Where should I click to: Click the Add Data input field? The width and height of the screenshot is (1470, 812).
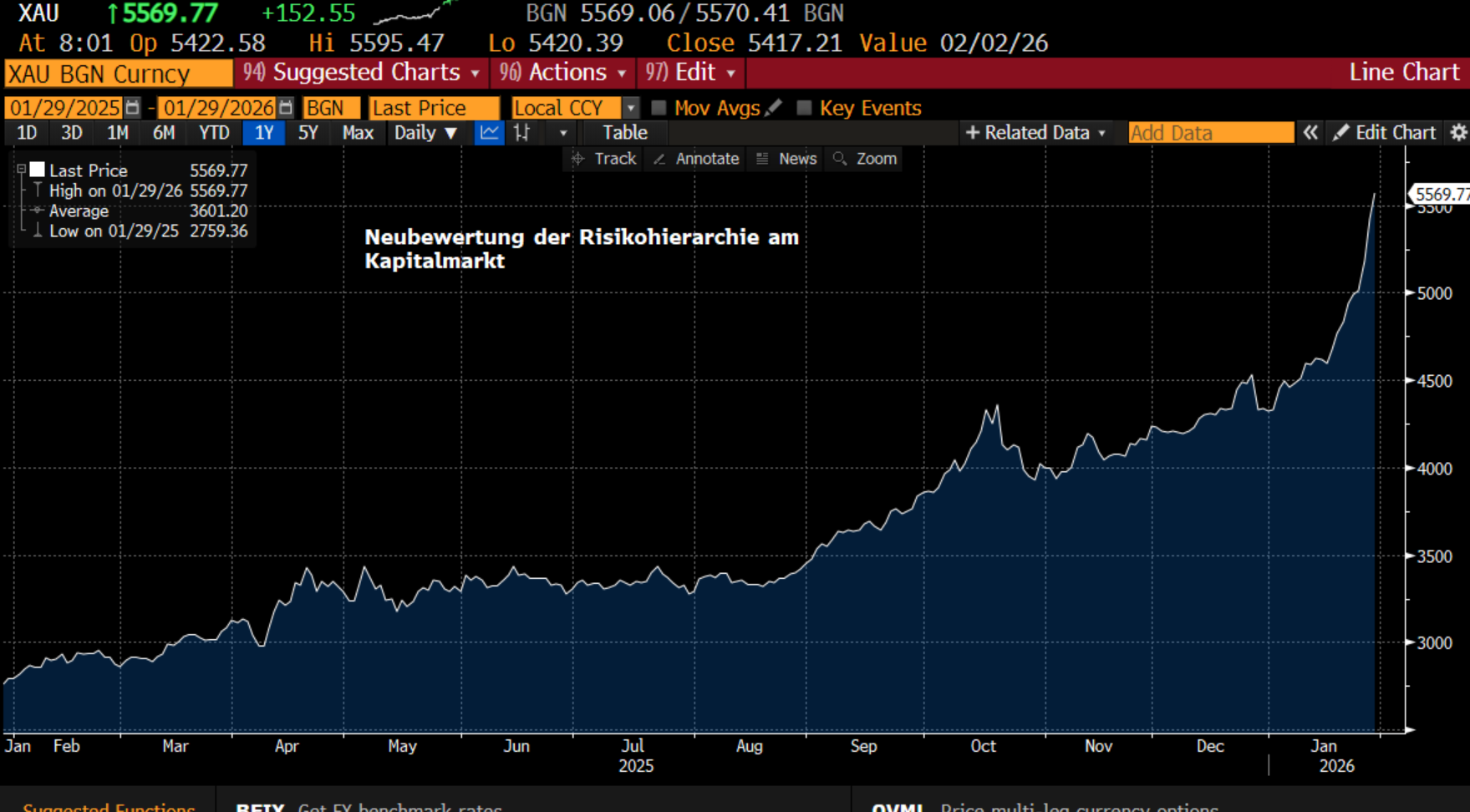[x=1210, y=133]
